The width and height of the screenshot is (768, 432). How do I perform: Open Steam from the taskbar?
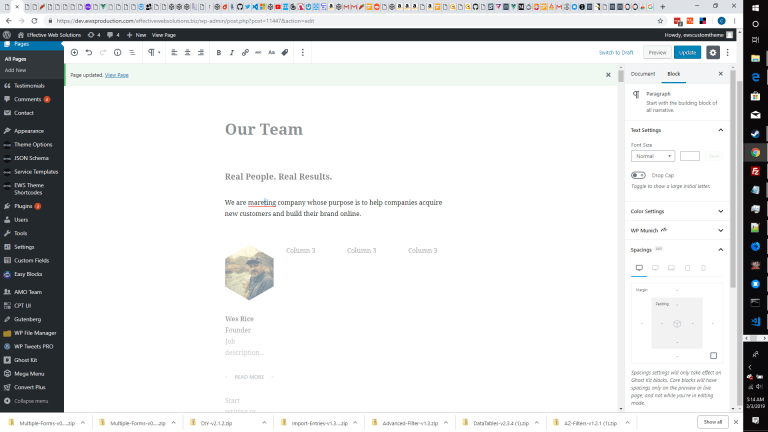[x=755, y=134]
